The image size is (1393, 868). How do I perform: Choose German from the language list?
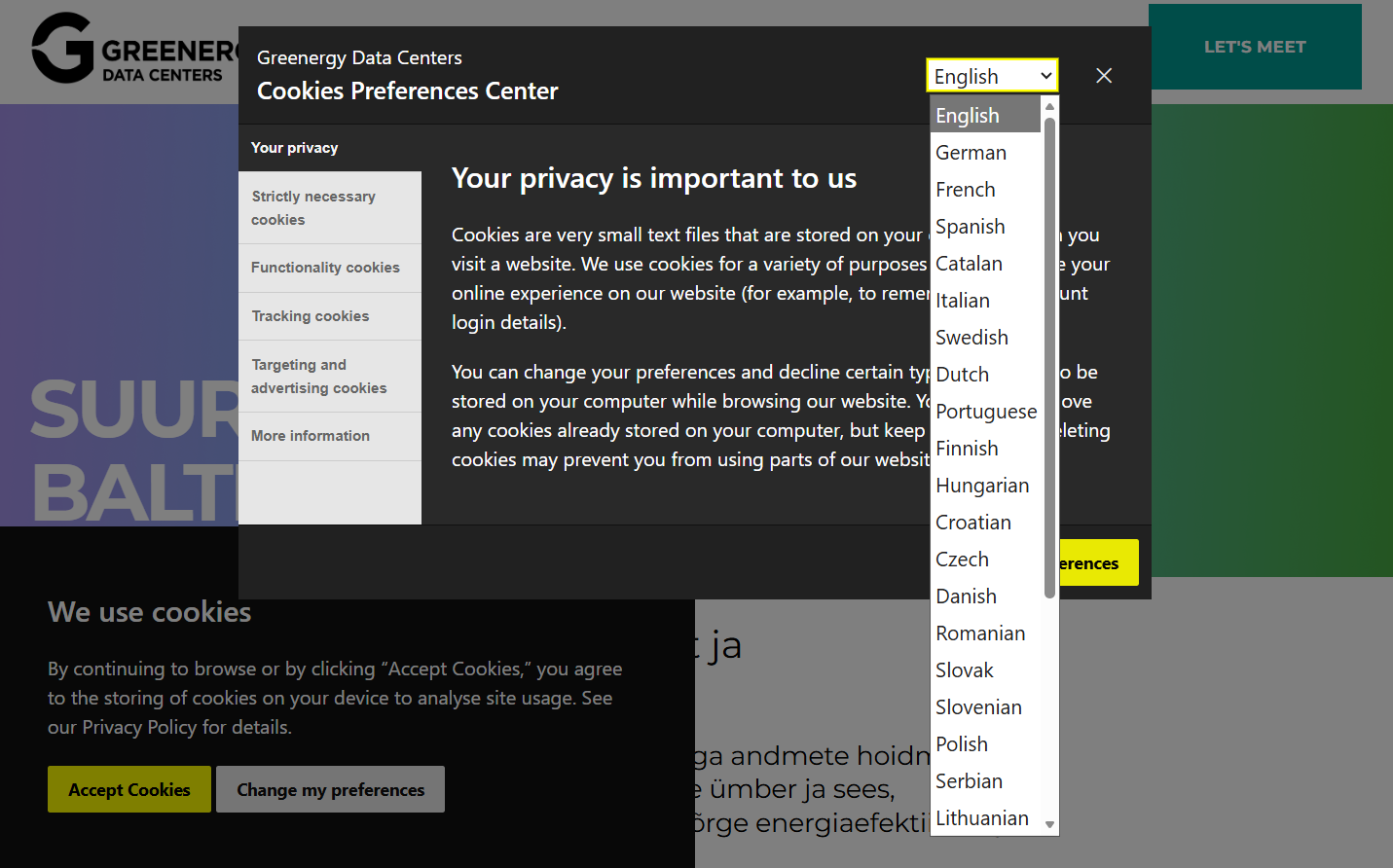tap(986, 153)
